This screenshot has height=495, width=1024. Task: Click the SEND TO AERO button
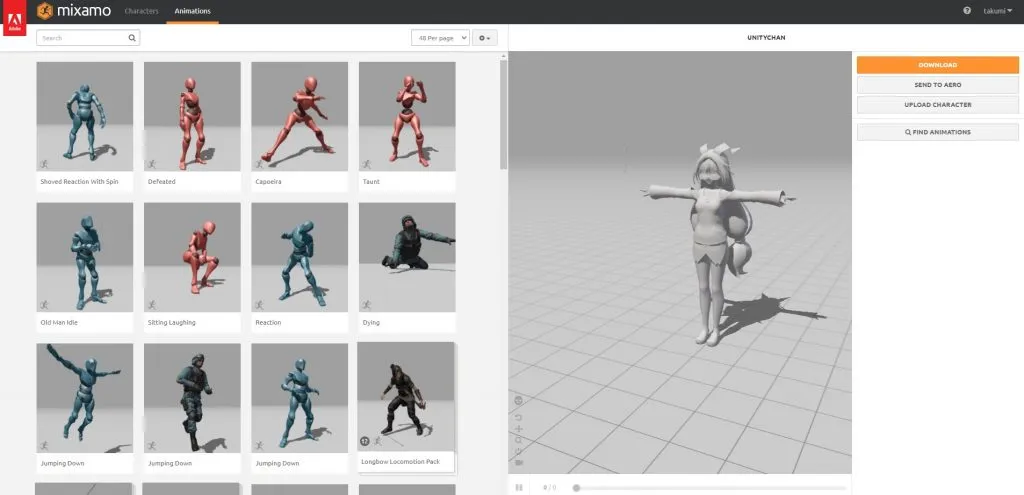[938, 85]
